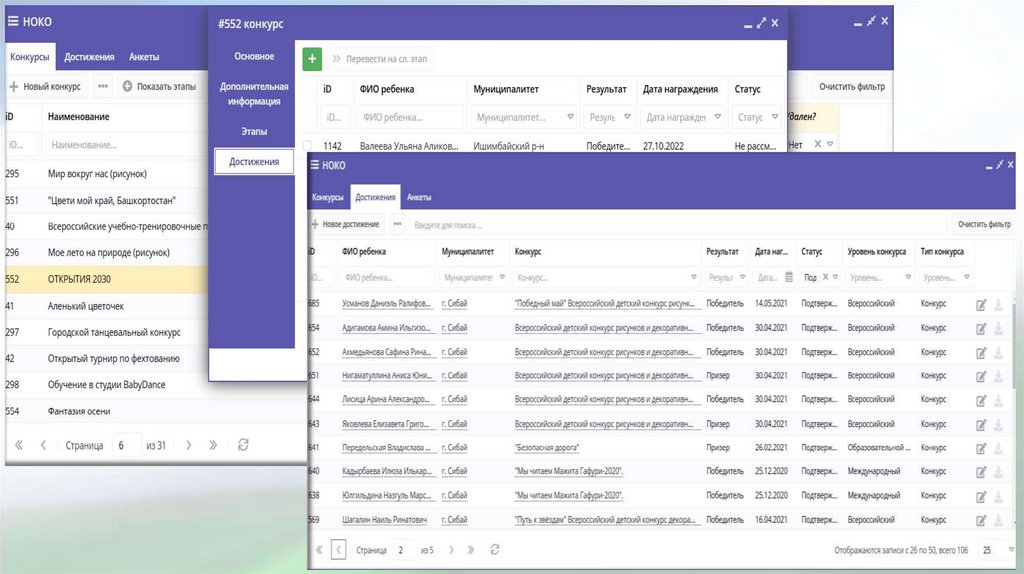The image size is (1024, 574).
Task: Edit the Кадырбаева Илюза row
Action: pyautogui.click(x=981, y=473)
